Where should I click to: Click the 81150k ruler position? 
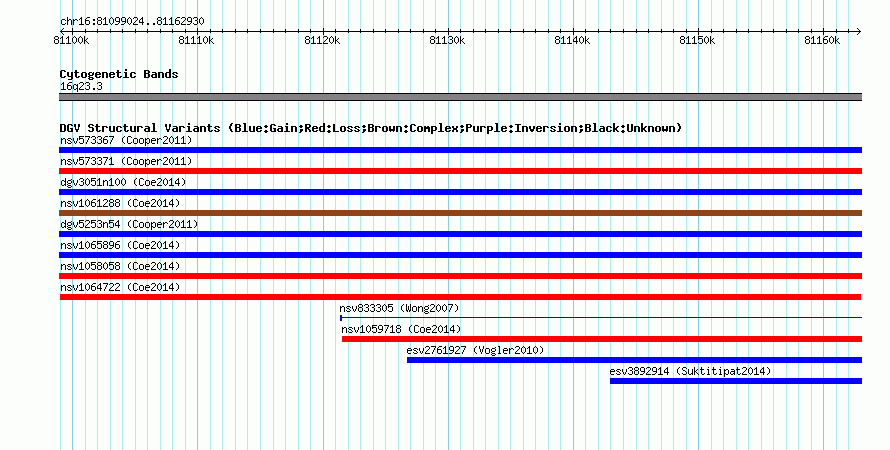(698, 40)
